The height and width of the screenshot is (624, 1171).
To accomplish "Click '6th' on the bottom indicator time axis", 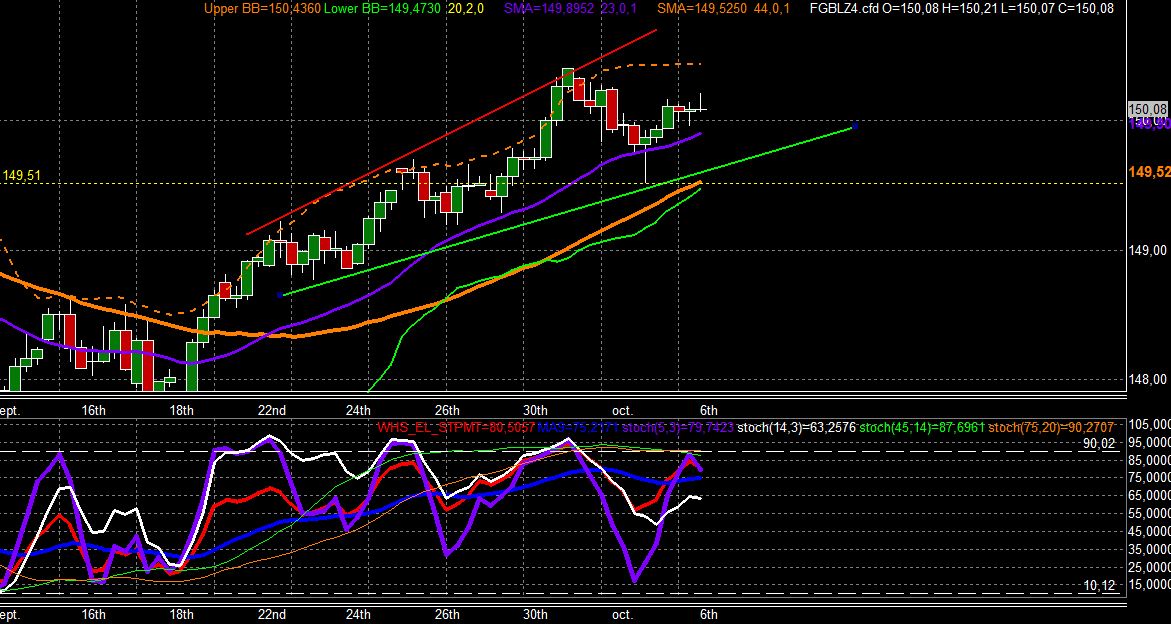I will click(x=709, y=615).
